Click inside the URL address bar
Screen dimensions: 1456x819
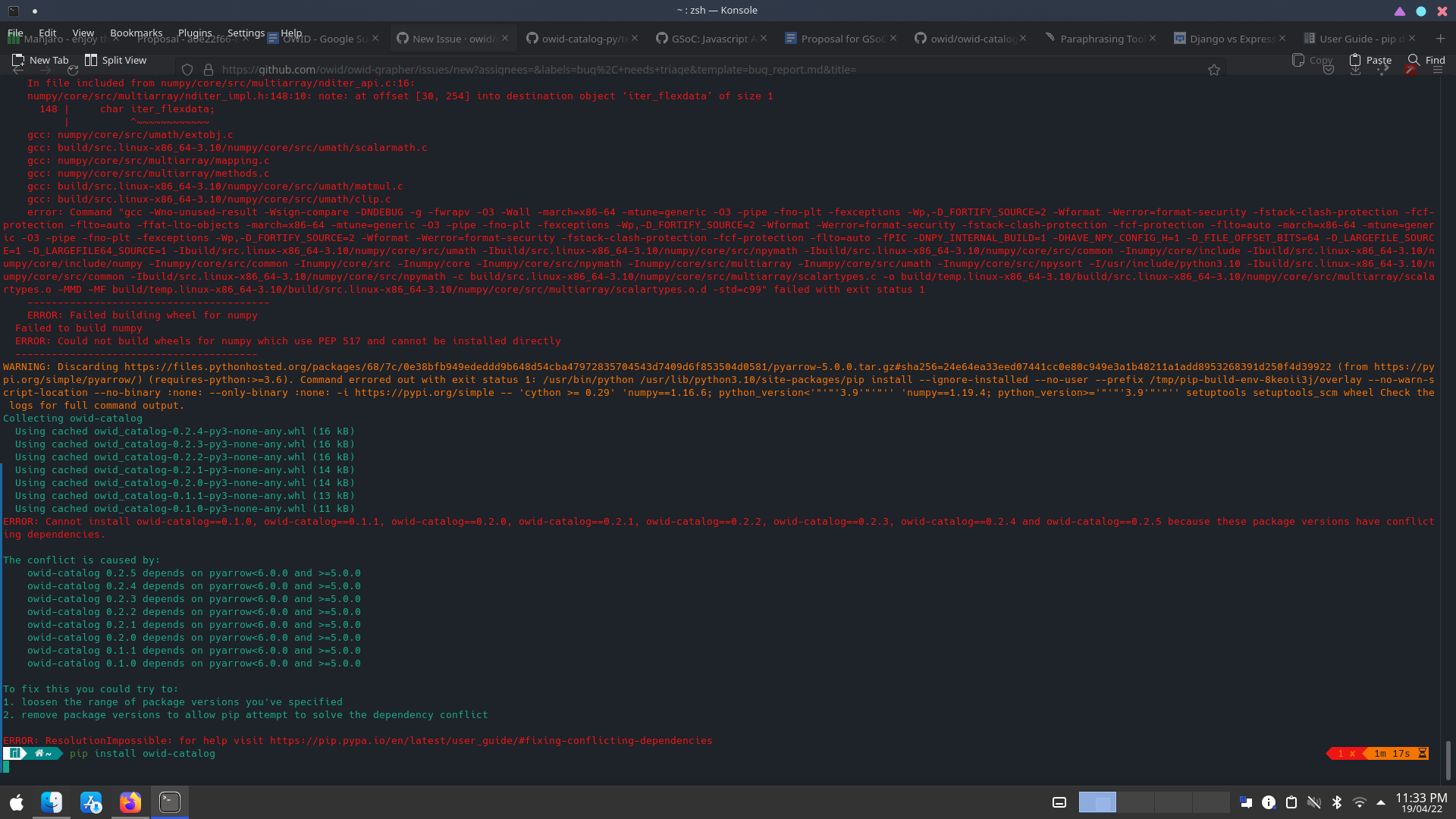click(x=531, y=69)
